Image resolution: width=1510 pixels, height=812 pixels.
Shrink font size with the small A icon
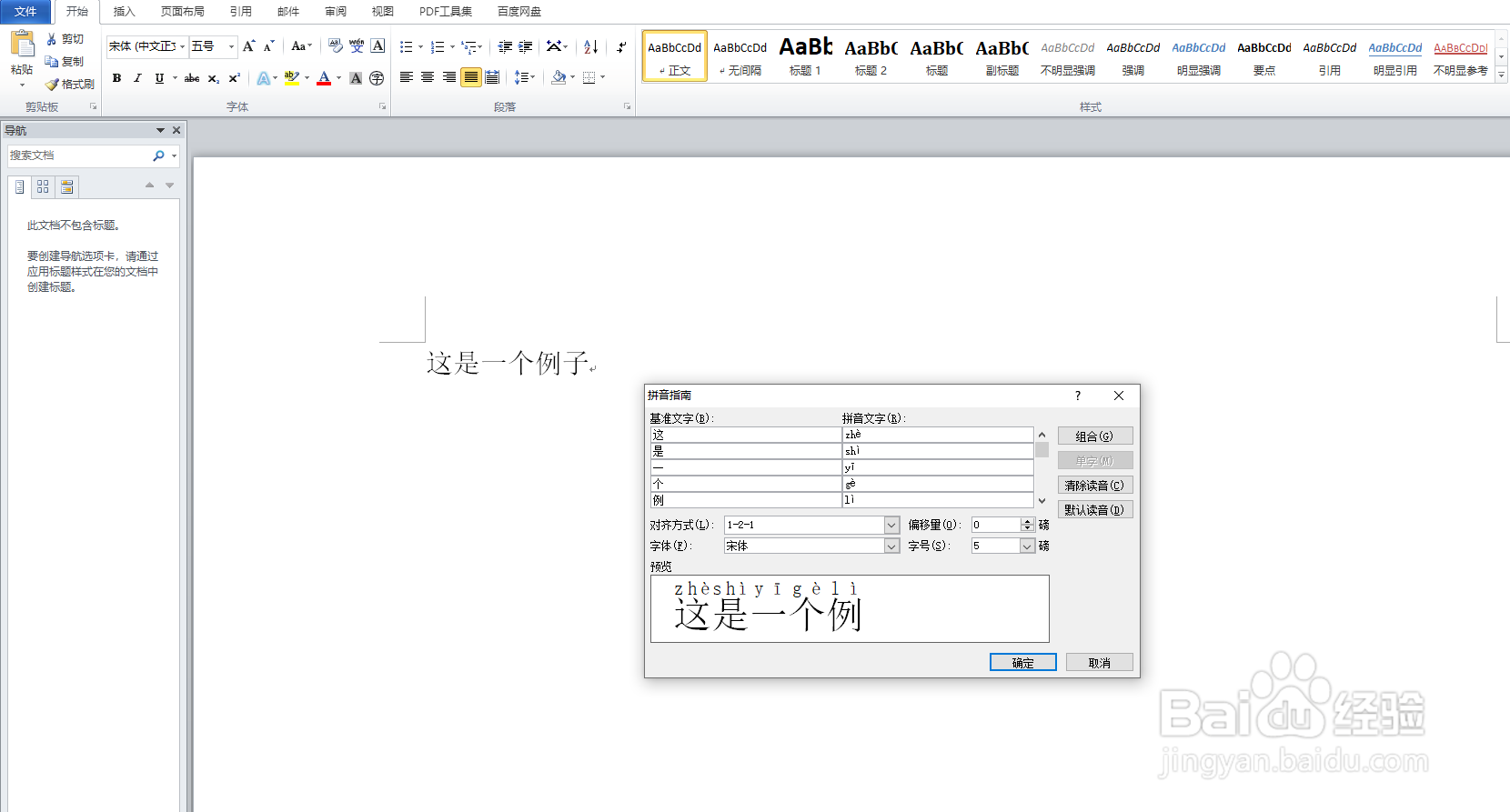point(268,46)
